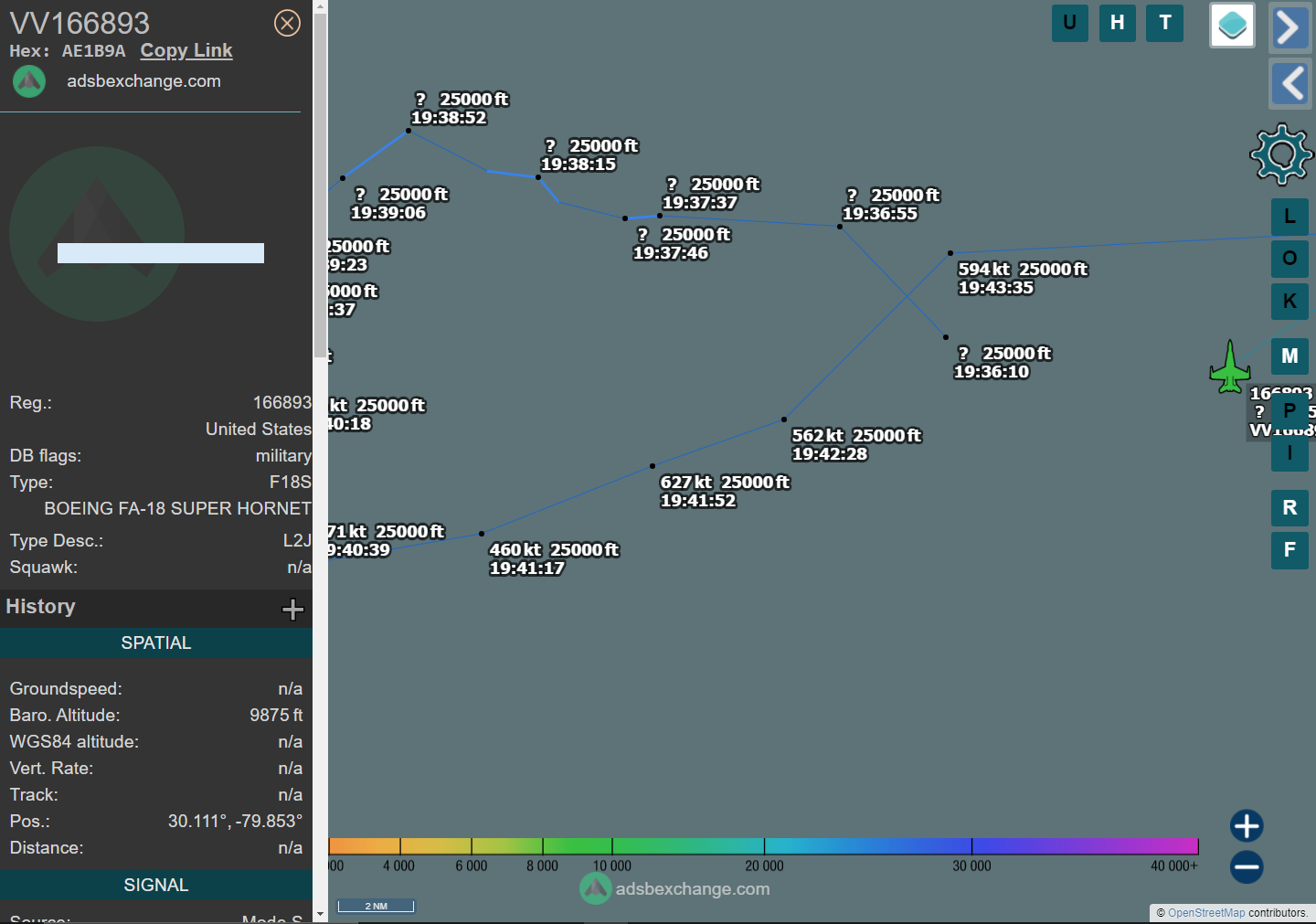The image size is (1316, 924).
Task: Open the settings gear icon
Action: (x=1281, y=154)
